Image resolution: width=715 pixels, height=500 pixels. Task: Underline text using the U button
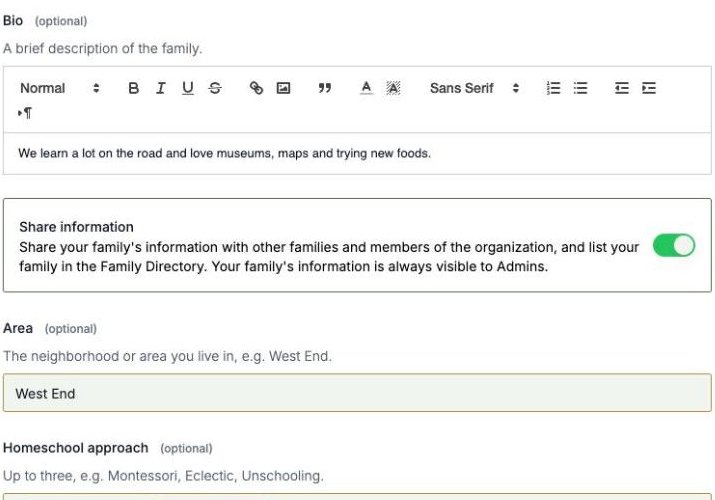(x=187, y=88)
